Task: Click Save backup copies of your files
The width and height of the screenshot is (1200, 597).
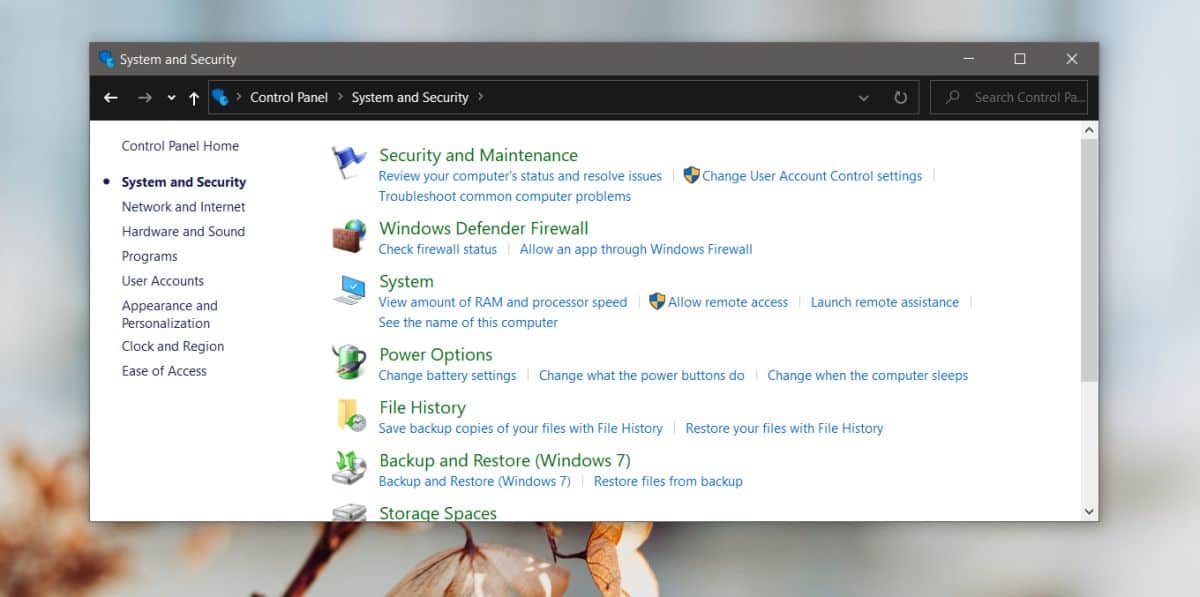Action: (520, 428)
